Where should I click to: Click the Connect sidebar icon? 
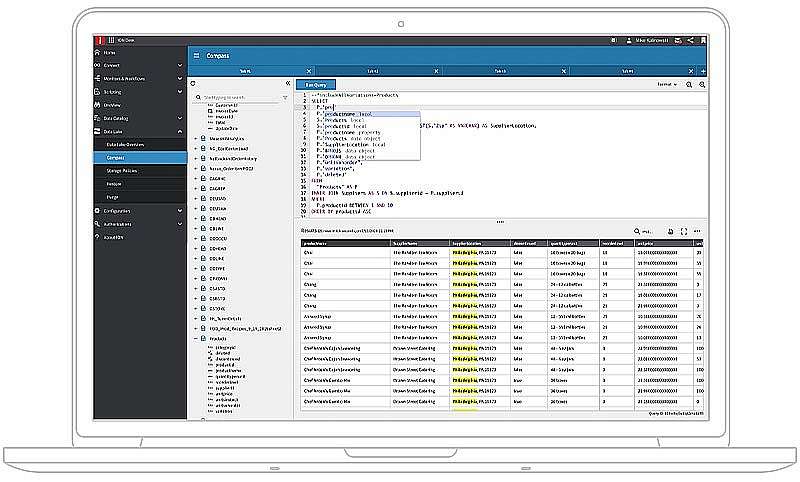point(97,65)
